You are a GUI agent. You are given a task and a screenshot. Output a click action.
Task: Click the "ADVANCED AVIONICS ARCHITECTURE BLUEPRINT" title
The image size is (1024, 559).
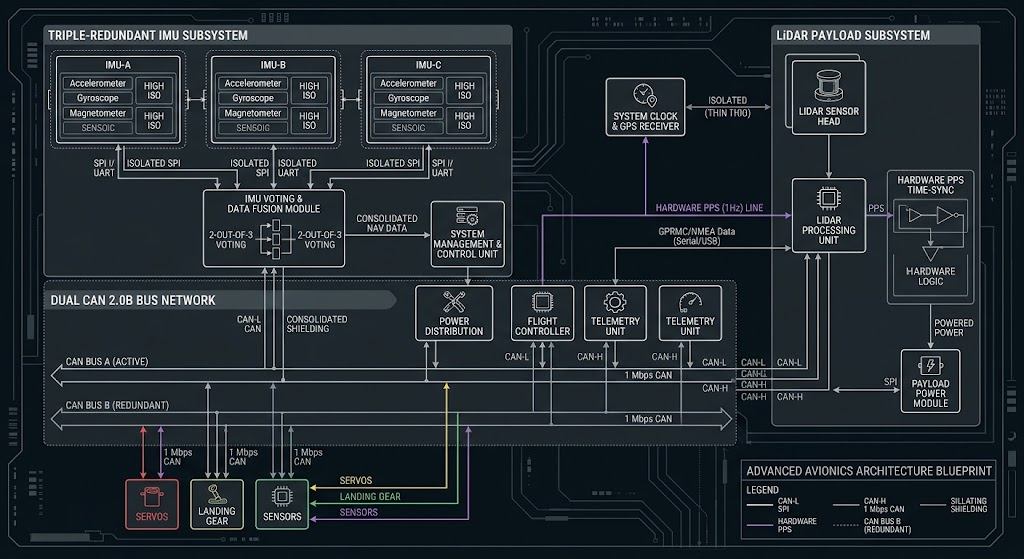point(869,471)
